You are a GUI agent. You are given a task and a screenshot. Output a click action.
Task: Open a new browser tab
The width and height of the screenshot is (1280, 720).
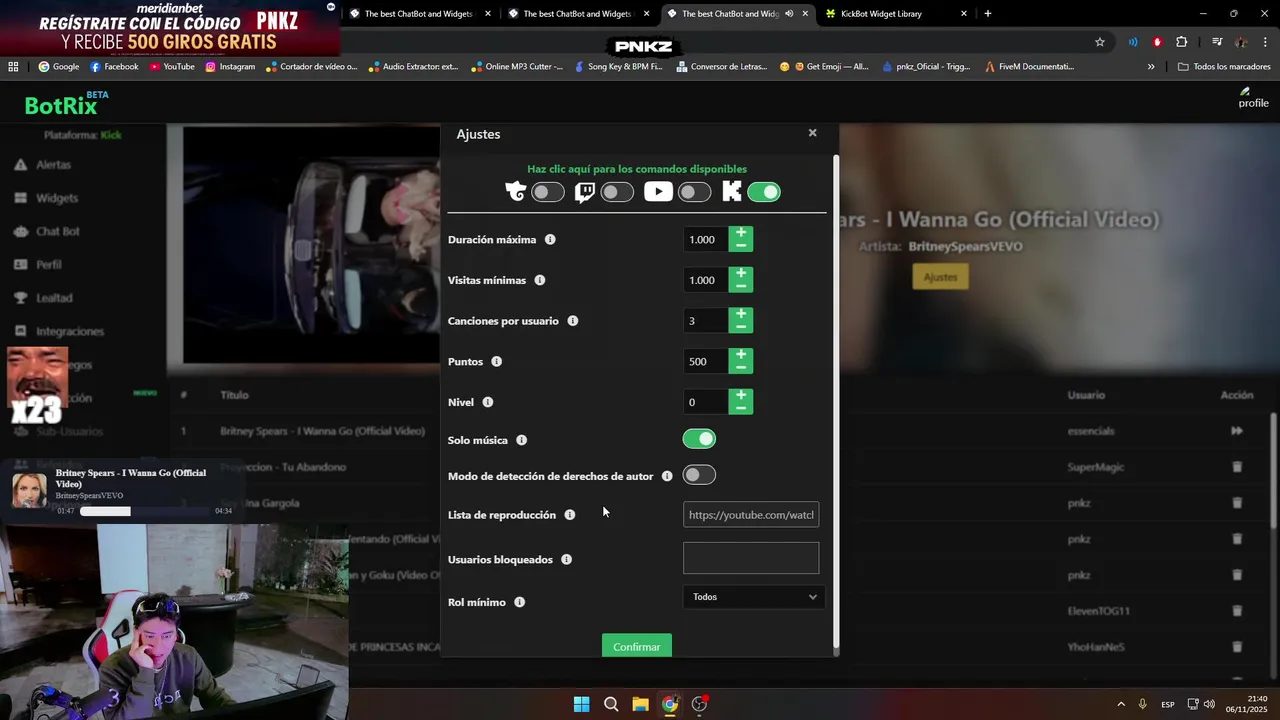pos(988,14)
